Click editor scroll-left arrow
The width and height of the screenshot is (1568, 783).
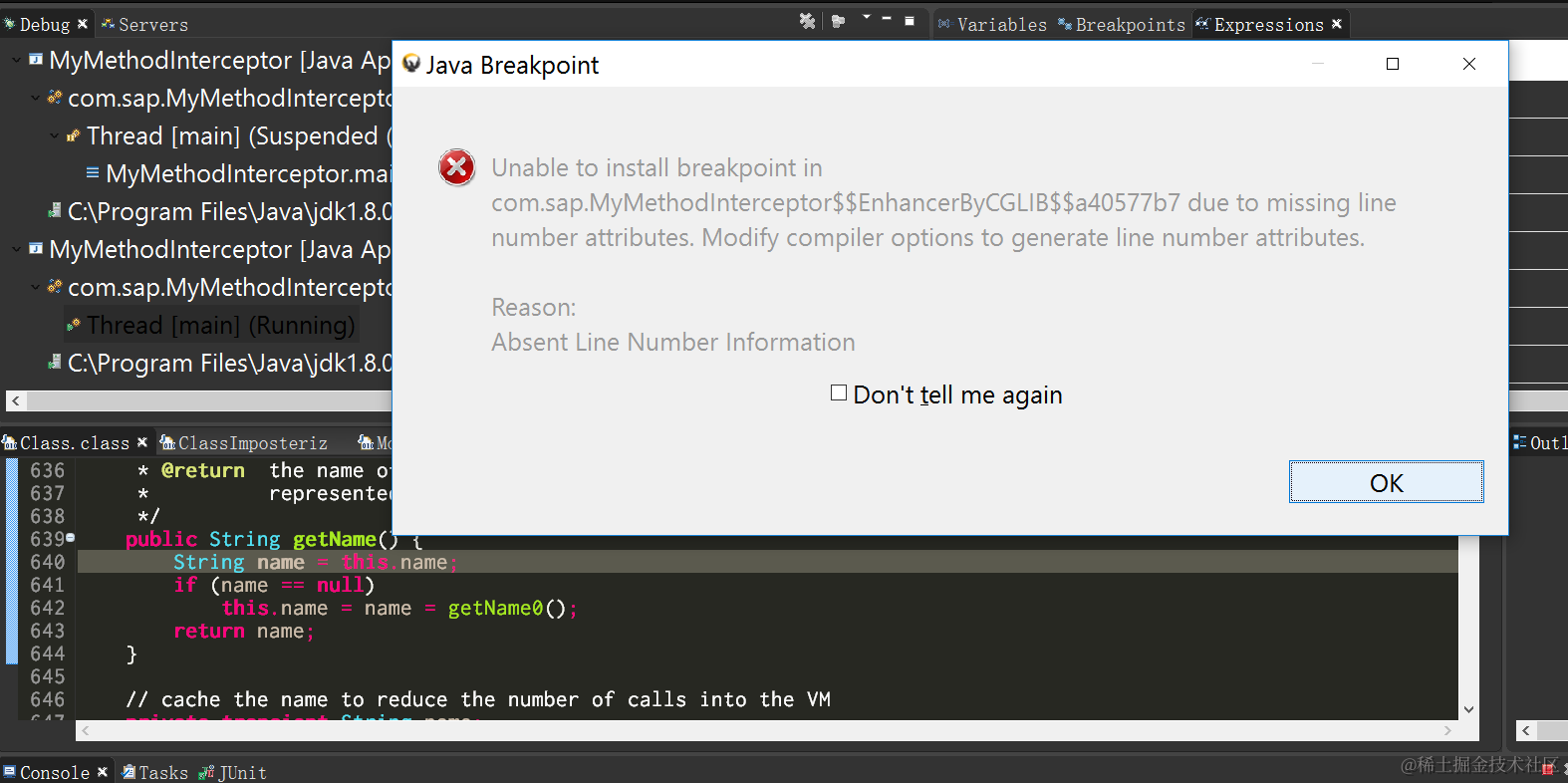[x=86, y=730]
